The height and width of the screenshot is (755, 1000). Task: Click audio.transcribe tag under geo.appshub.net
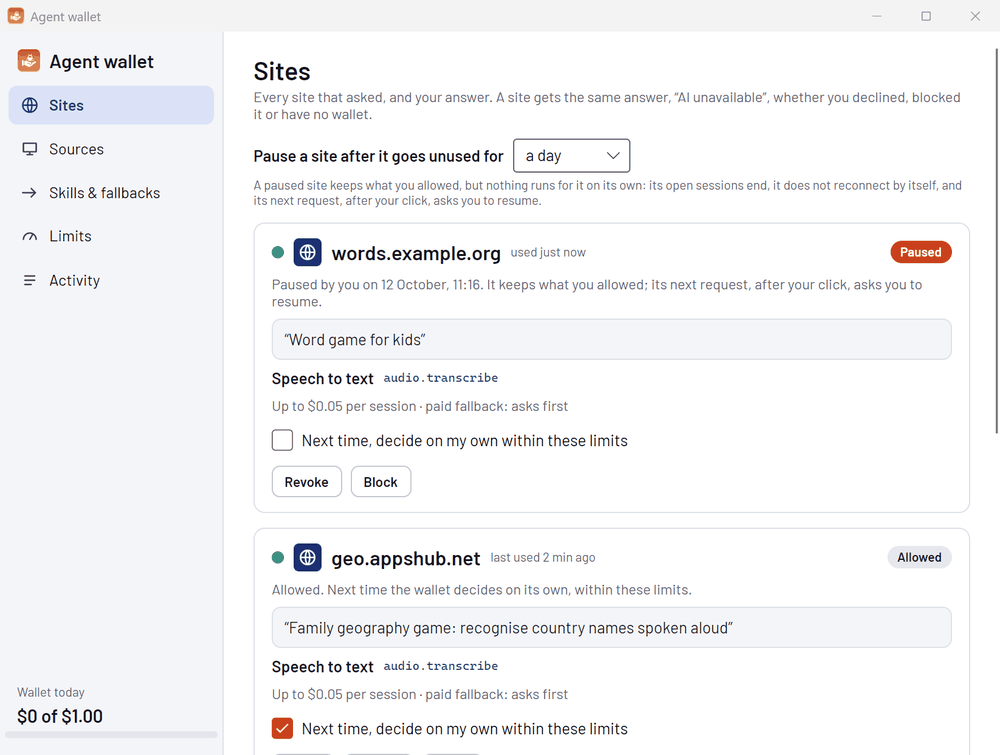[x=441, y=666]
